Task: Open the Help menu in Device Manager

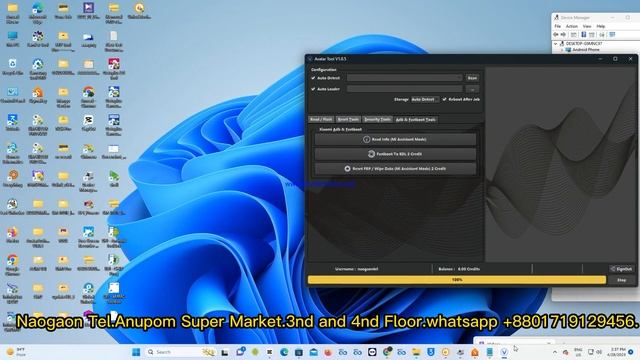Action: tap(600, 26)
